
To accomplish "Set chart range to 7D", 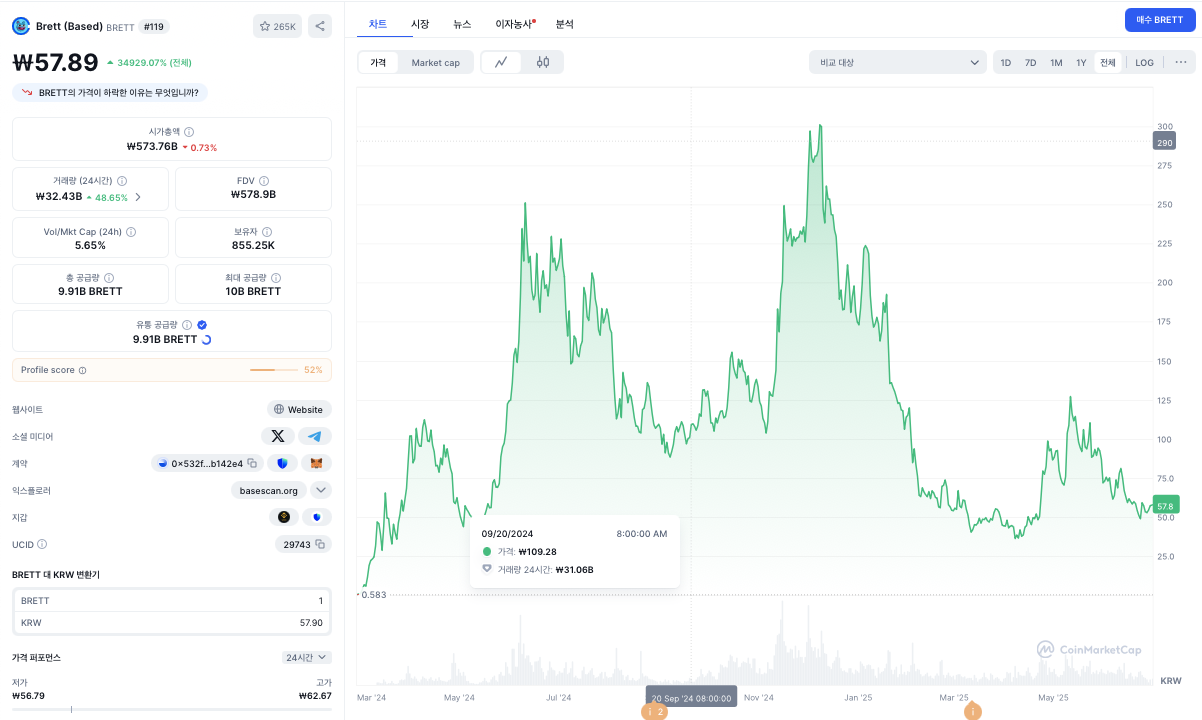I will pos(1030,62).
